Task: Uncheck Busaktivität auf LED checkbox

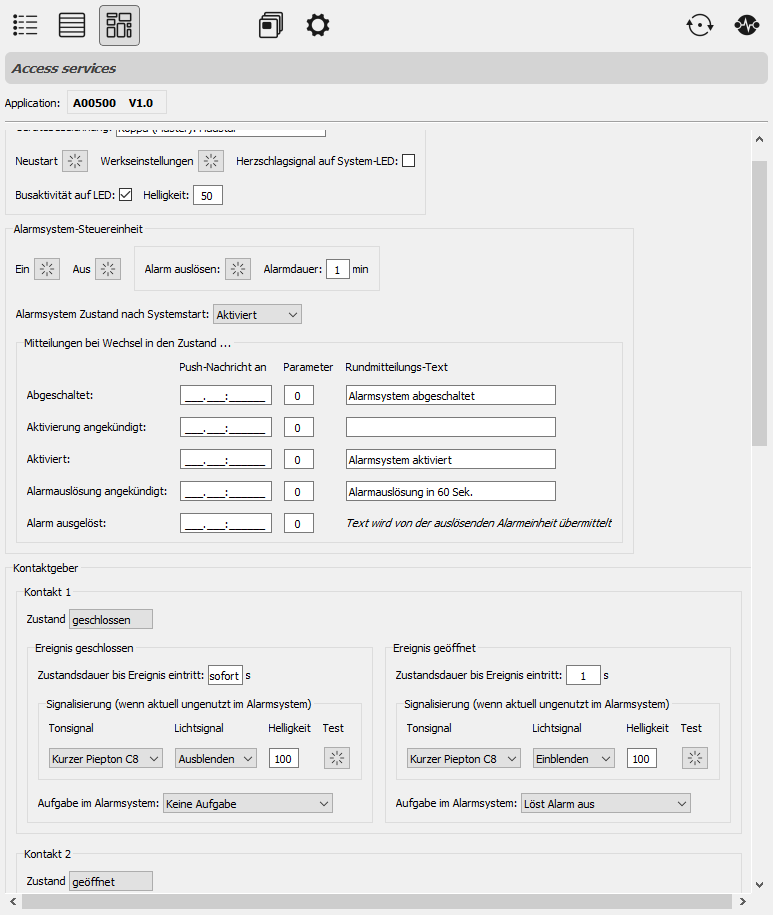Action: [126, 195]
